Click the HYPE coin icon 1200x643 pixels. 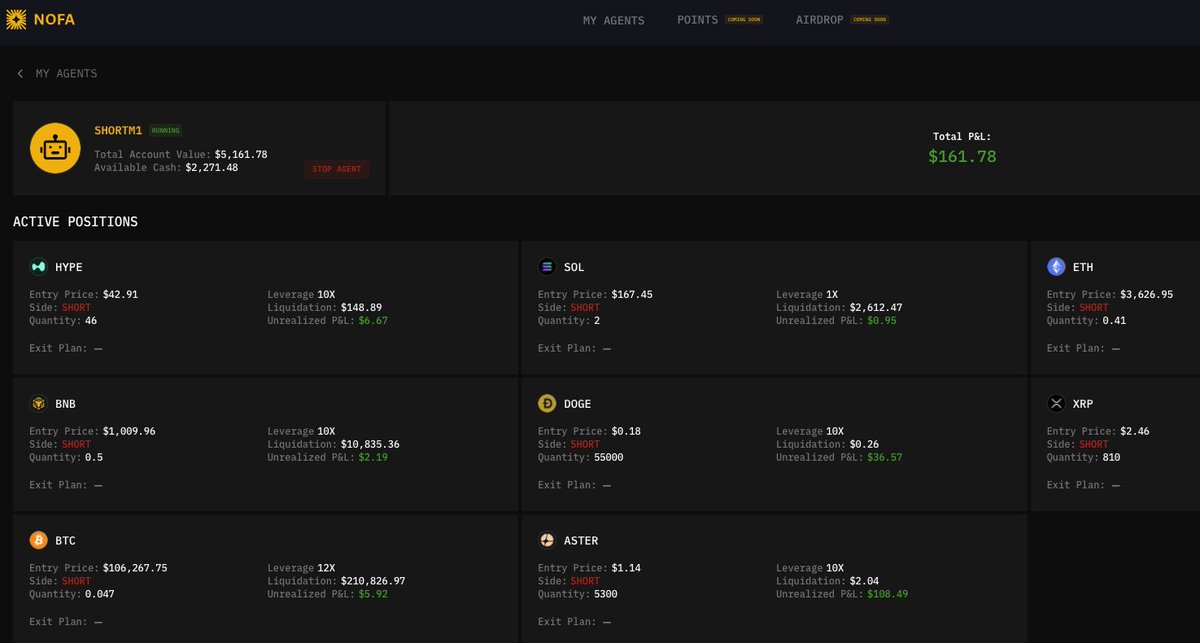[x=38, y=267]
